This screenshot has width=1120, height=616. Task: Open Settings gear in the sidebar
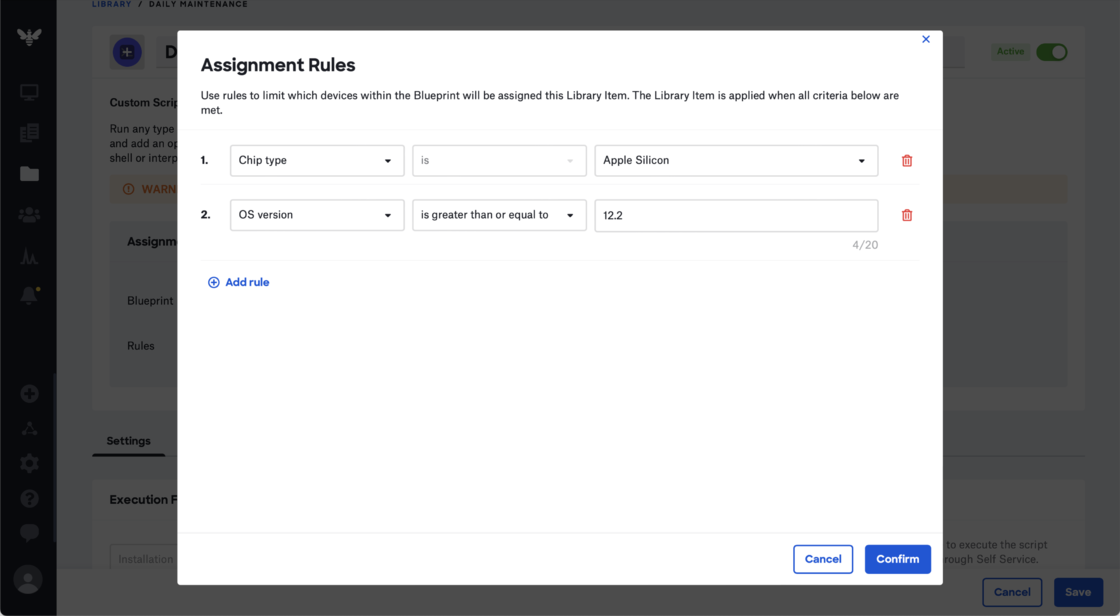pyautogui.click(x=29, y=463)
